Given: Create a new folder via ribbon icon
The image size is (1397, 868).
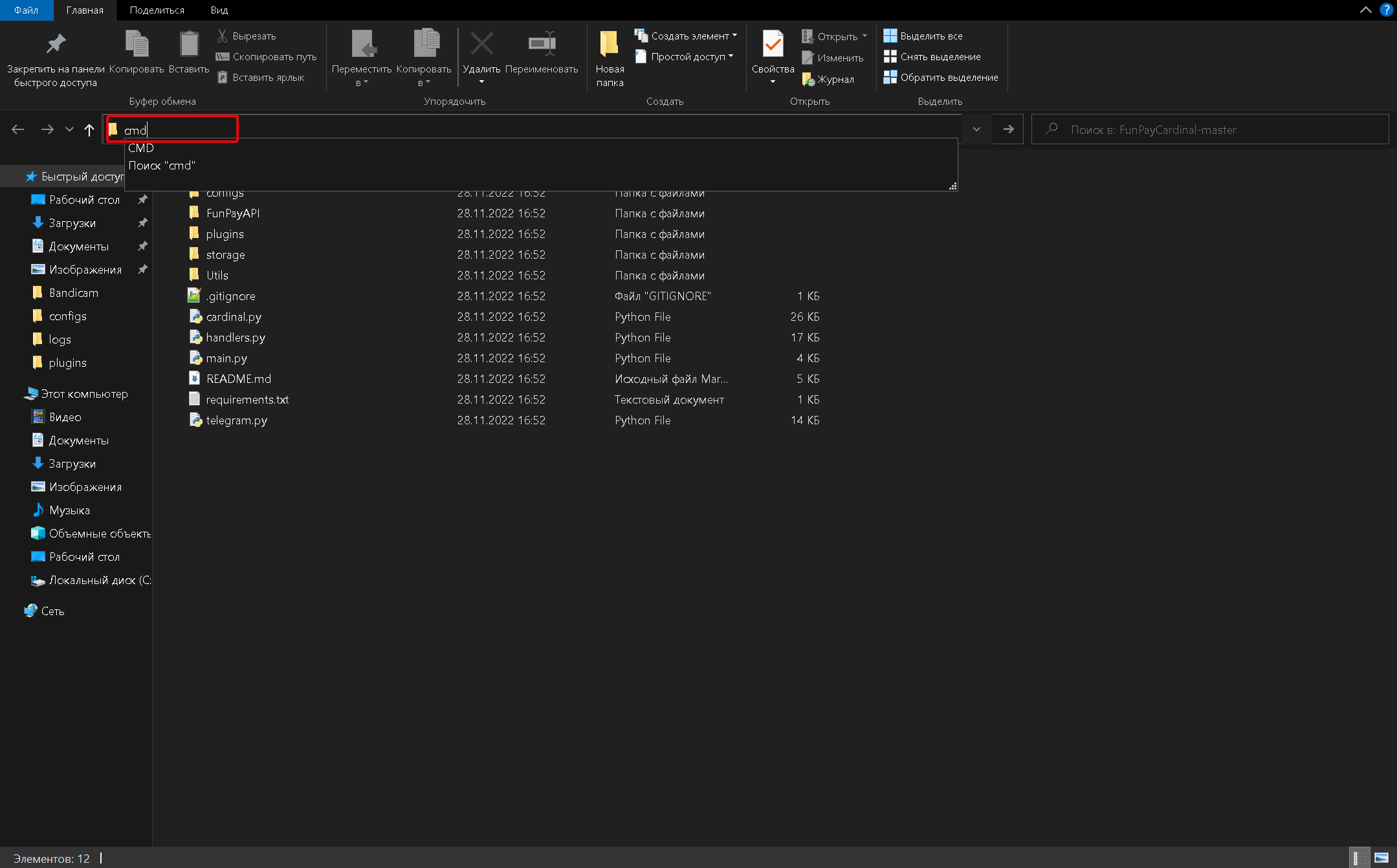Looking at the screenshot, I should coord(609,45).
